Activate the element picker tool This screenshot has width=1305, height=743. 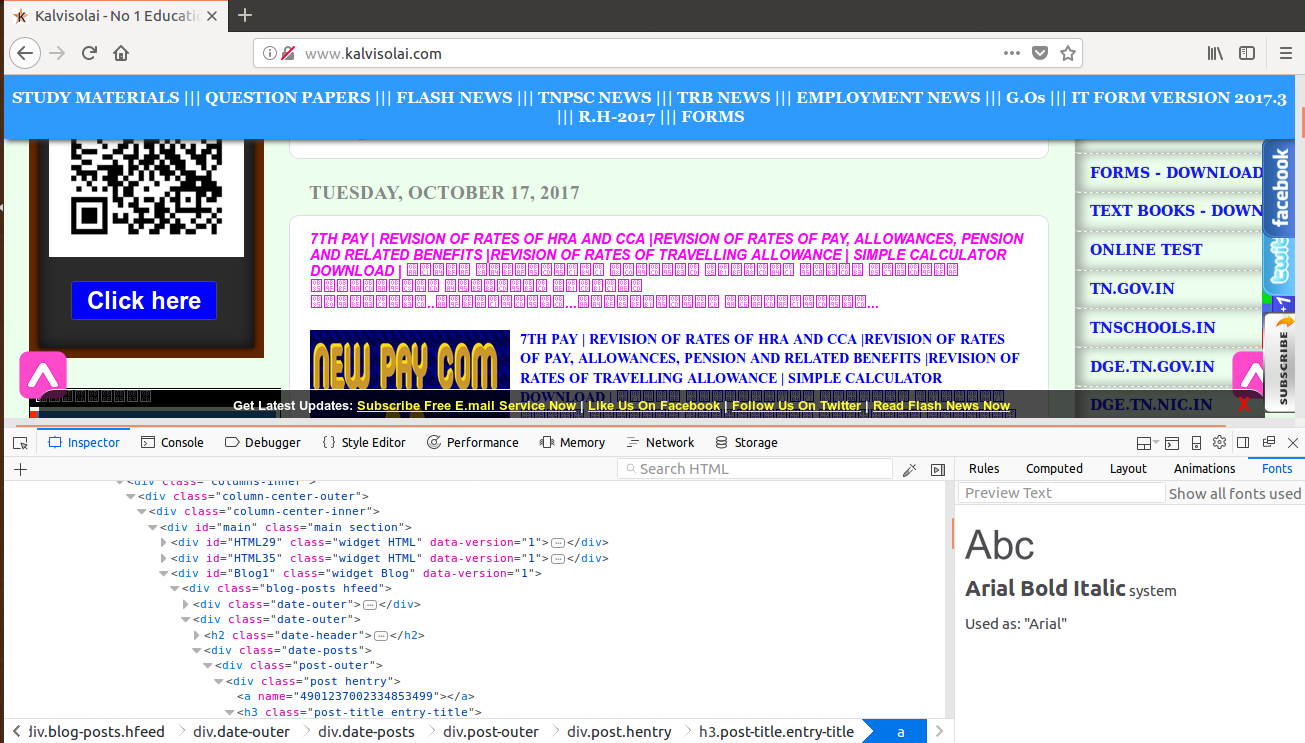pyautogui.click(x=19, y=441)
